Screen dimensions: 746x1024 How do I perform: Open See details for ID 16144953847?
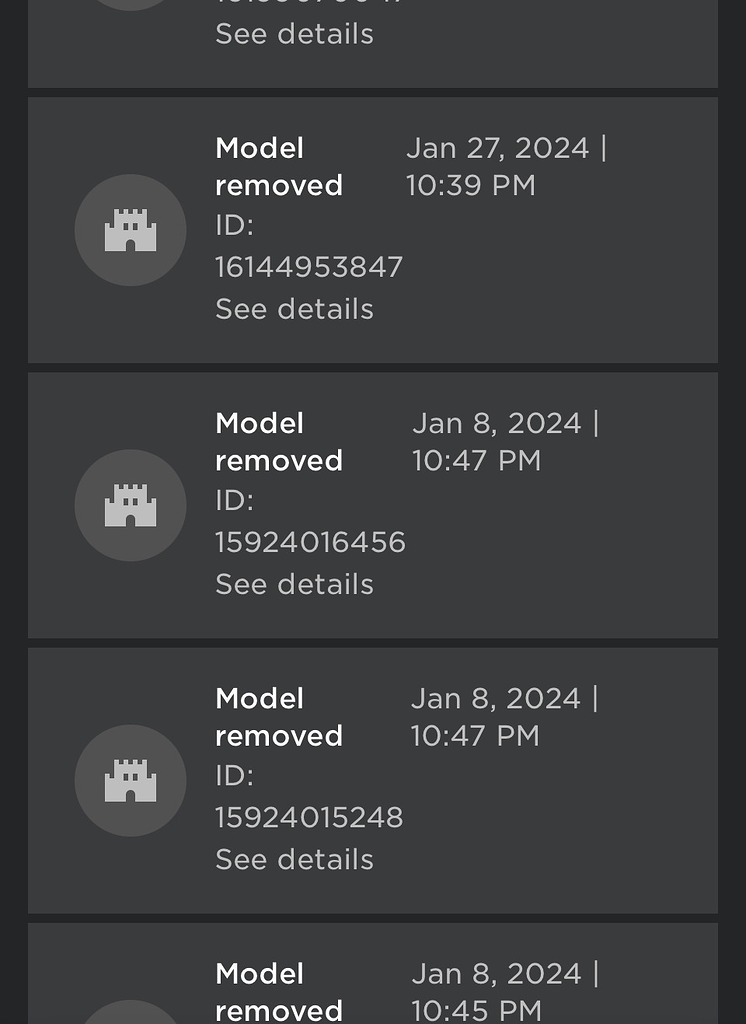295,309
